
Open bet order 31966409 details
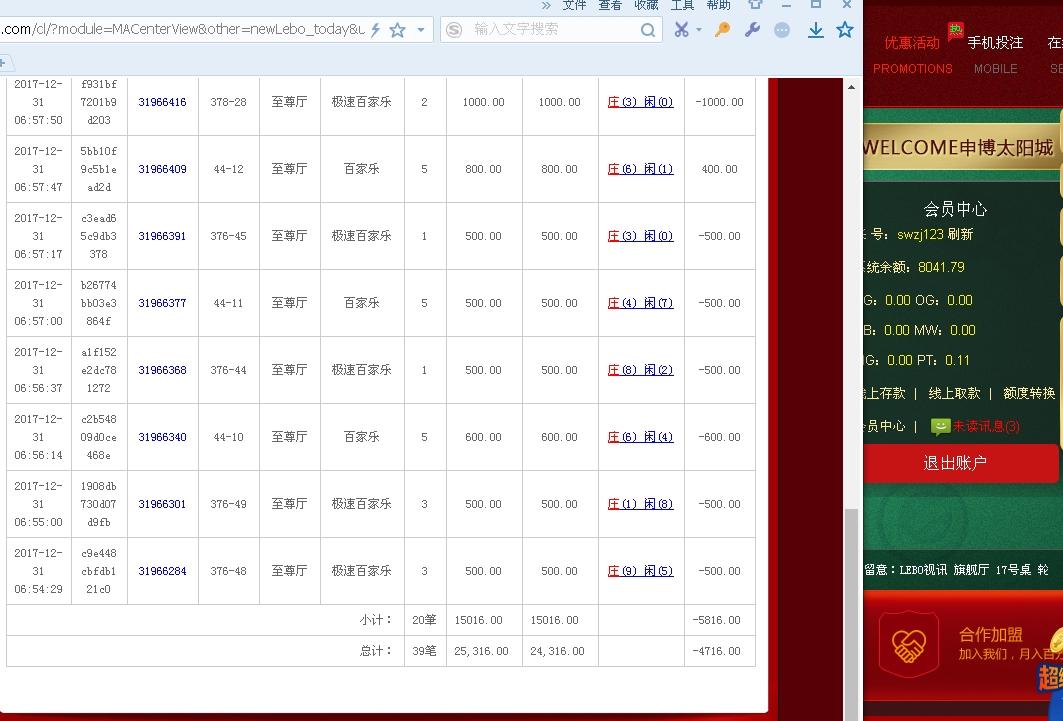162,168
